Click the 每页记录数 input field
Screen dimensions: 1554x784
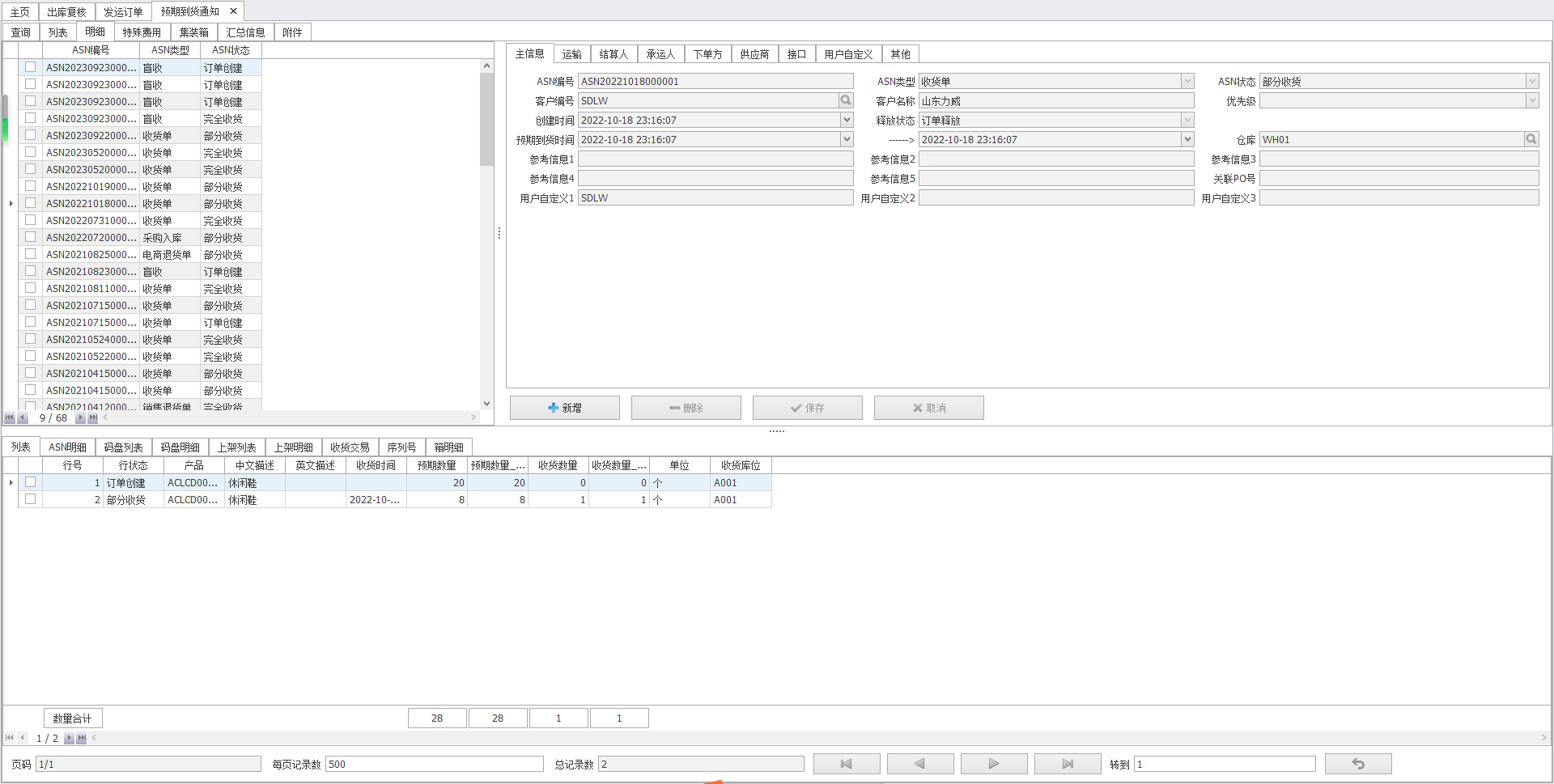[435, 764]
